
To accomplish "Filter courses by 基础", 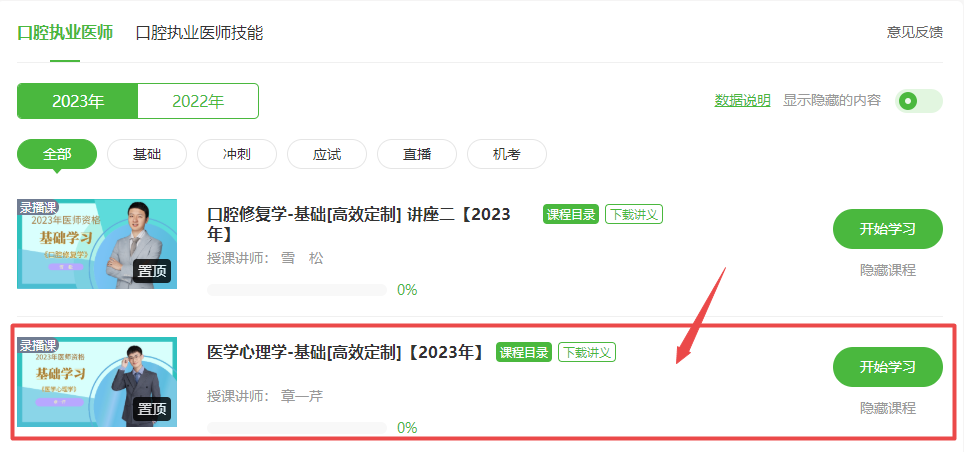I will pos(147,154).
